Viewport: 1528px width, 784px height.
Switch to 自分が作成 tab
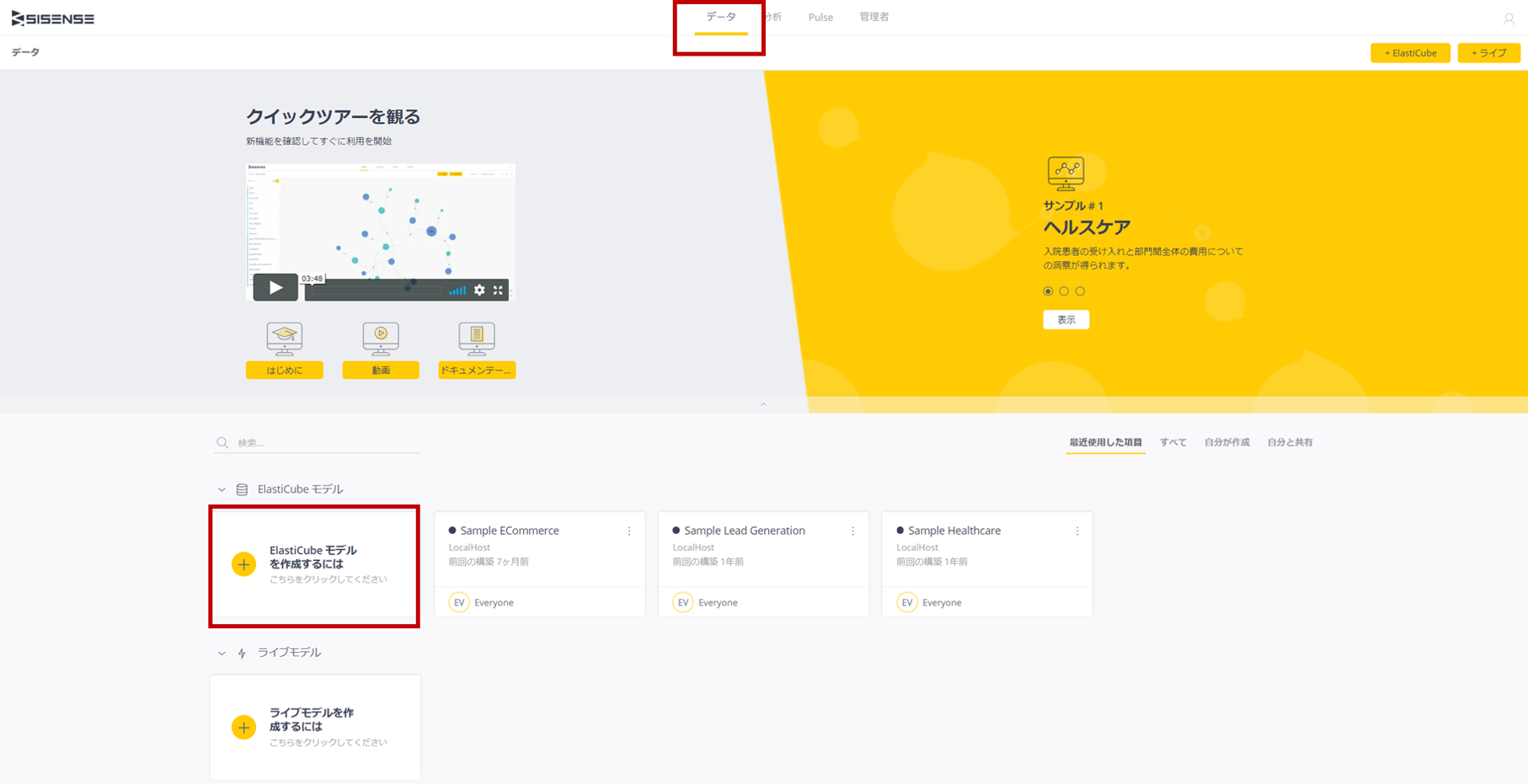pos(1226,442)
